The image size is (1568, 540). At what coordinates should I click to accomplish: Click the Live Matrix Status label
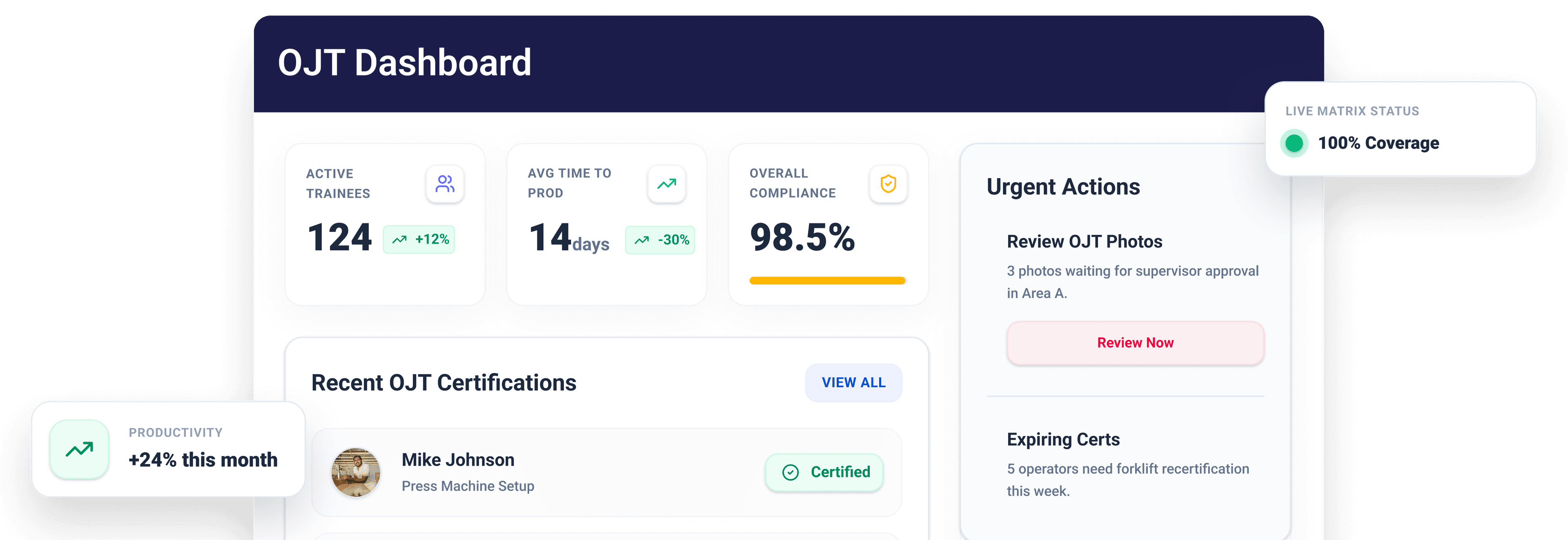pos(1352,112)
